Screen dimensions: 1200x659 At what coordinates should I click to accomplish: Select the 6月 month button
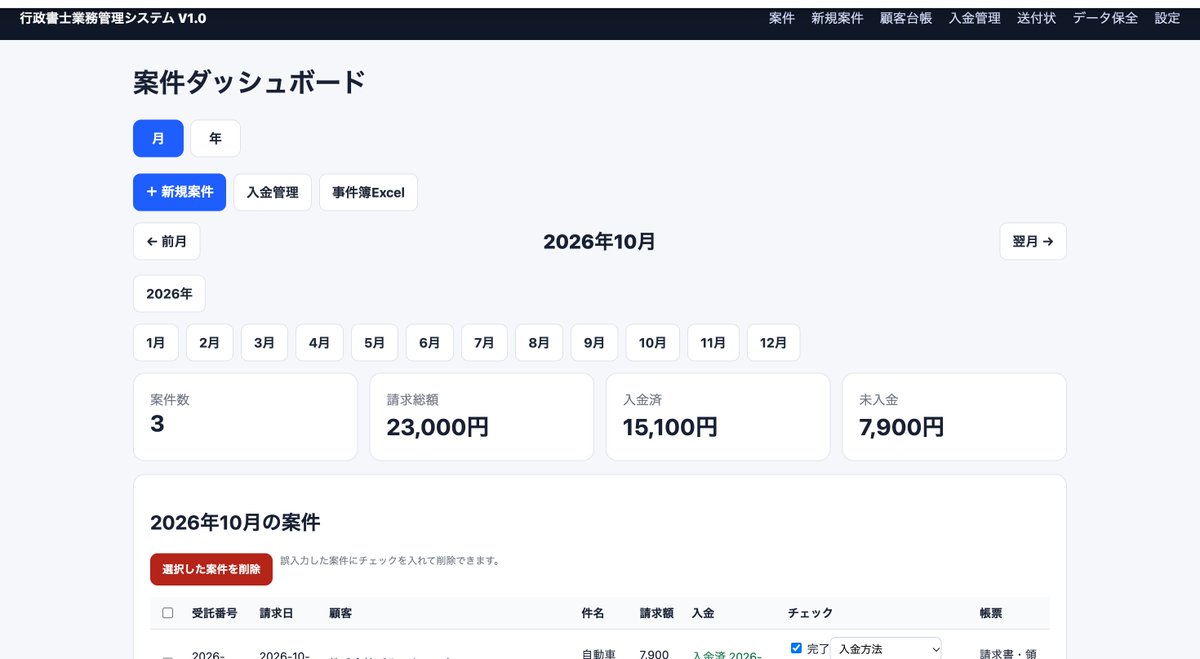(429, 342)
